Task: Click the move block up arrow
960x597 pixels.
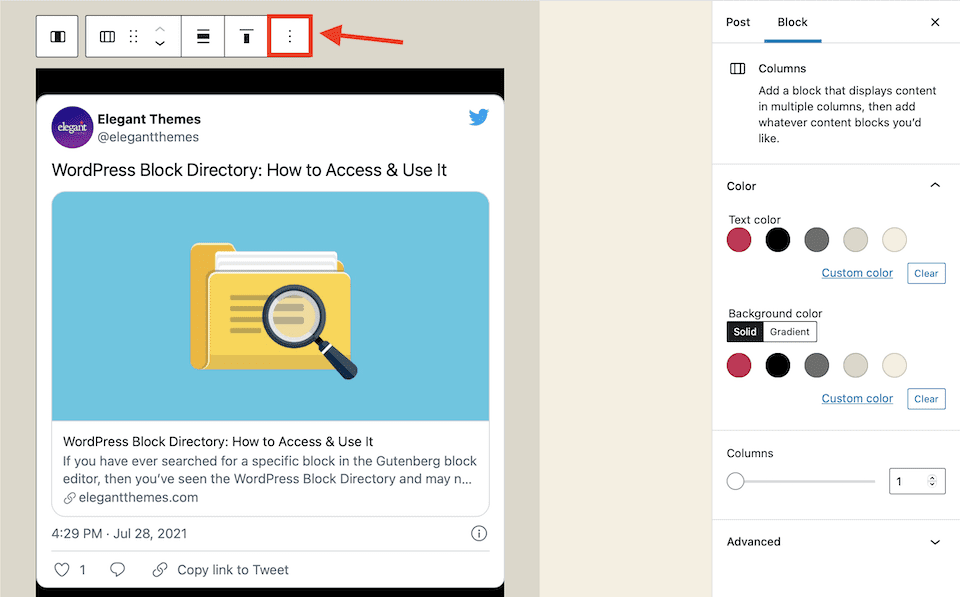Action: (x=160, y=29)
